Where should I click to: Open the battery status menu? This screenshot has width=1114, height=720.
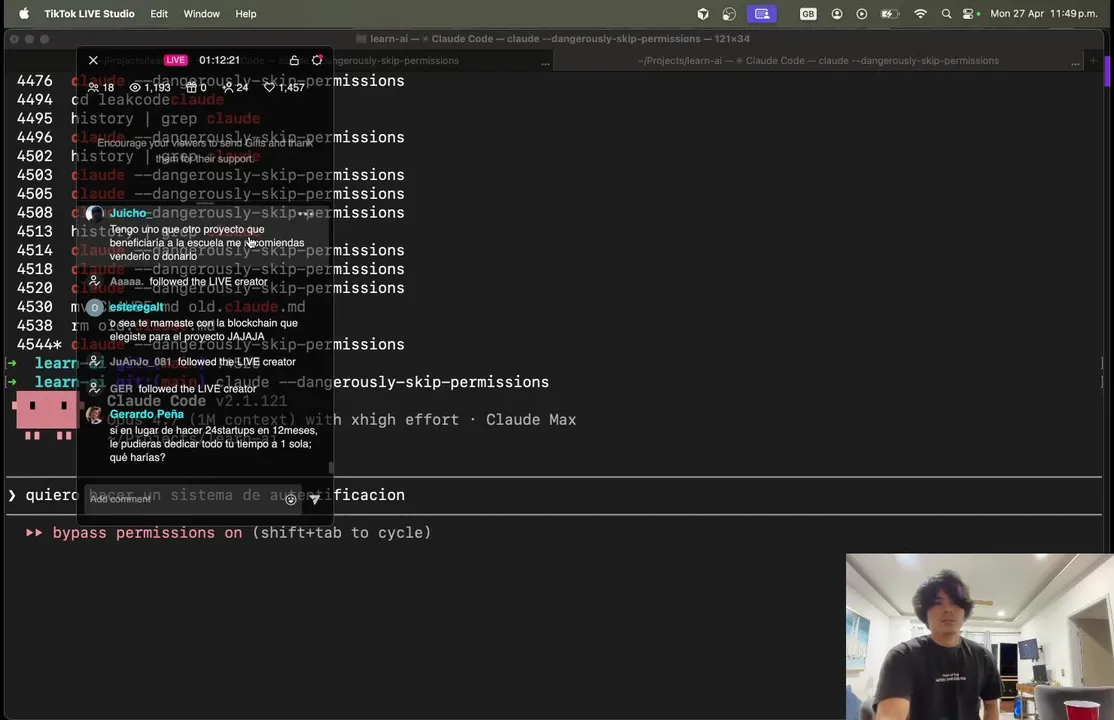[x=889, y=14]
